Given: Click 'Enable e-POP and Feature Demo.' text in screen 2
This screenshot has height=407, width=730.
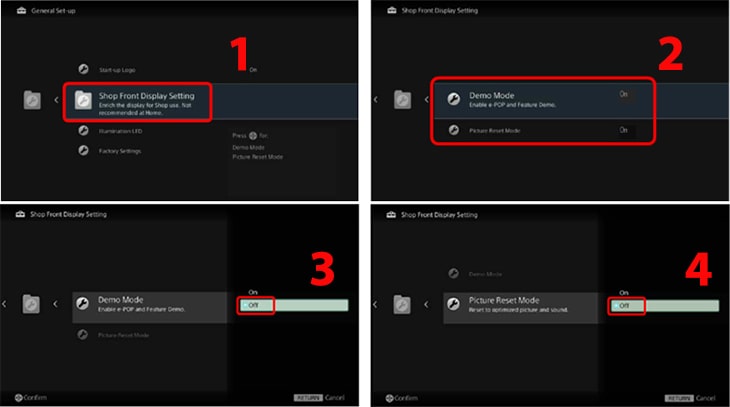Looking at the screenshot, I should click(512, 105).
